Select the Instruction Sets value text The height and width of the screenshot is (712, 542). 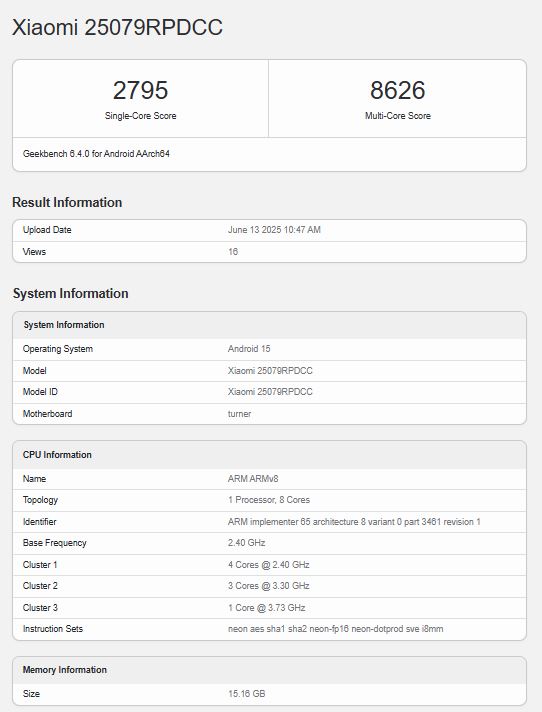[335, 629]
